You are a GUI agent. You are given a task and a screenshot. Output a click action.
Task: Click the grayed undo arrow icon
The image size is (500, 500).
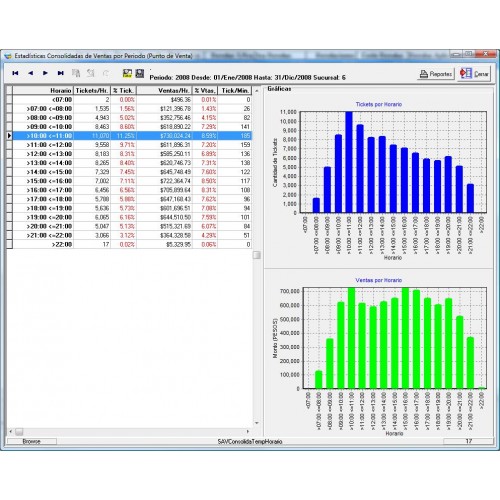coord(106,73)
